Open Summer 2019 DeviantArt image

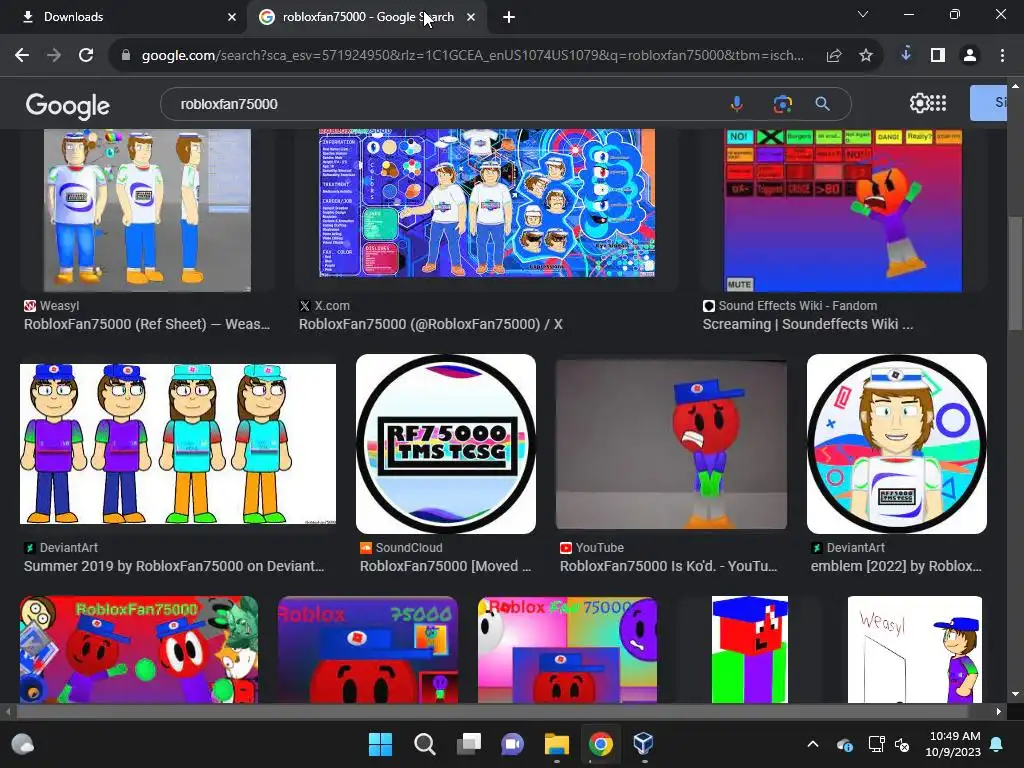pyautogui.click(x=178, y=444)
